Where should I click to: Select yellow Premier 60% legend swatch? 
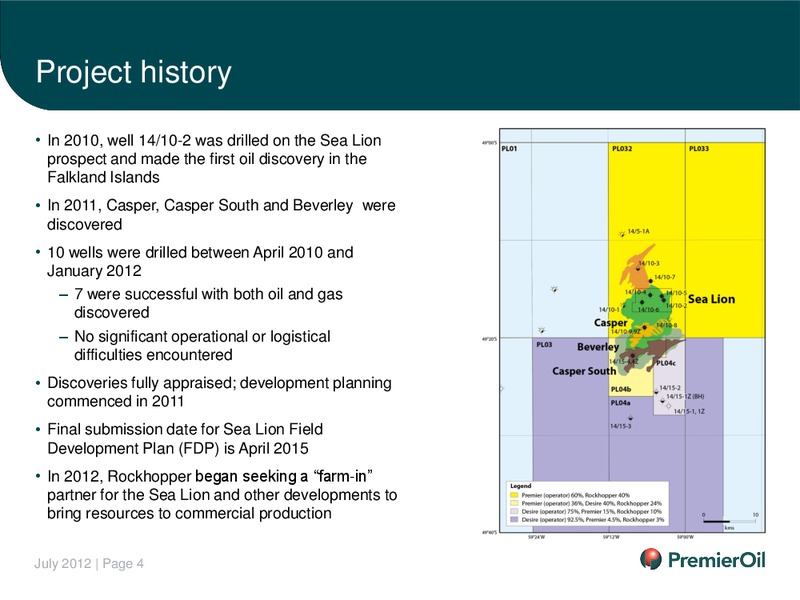coord(514,495)
